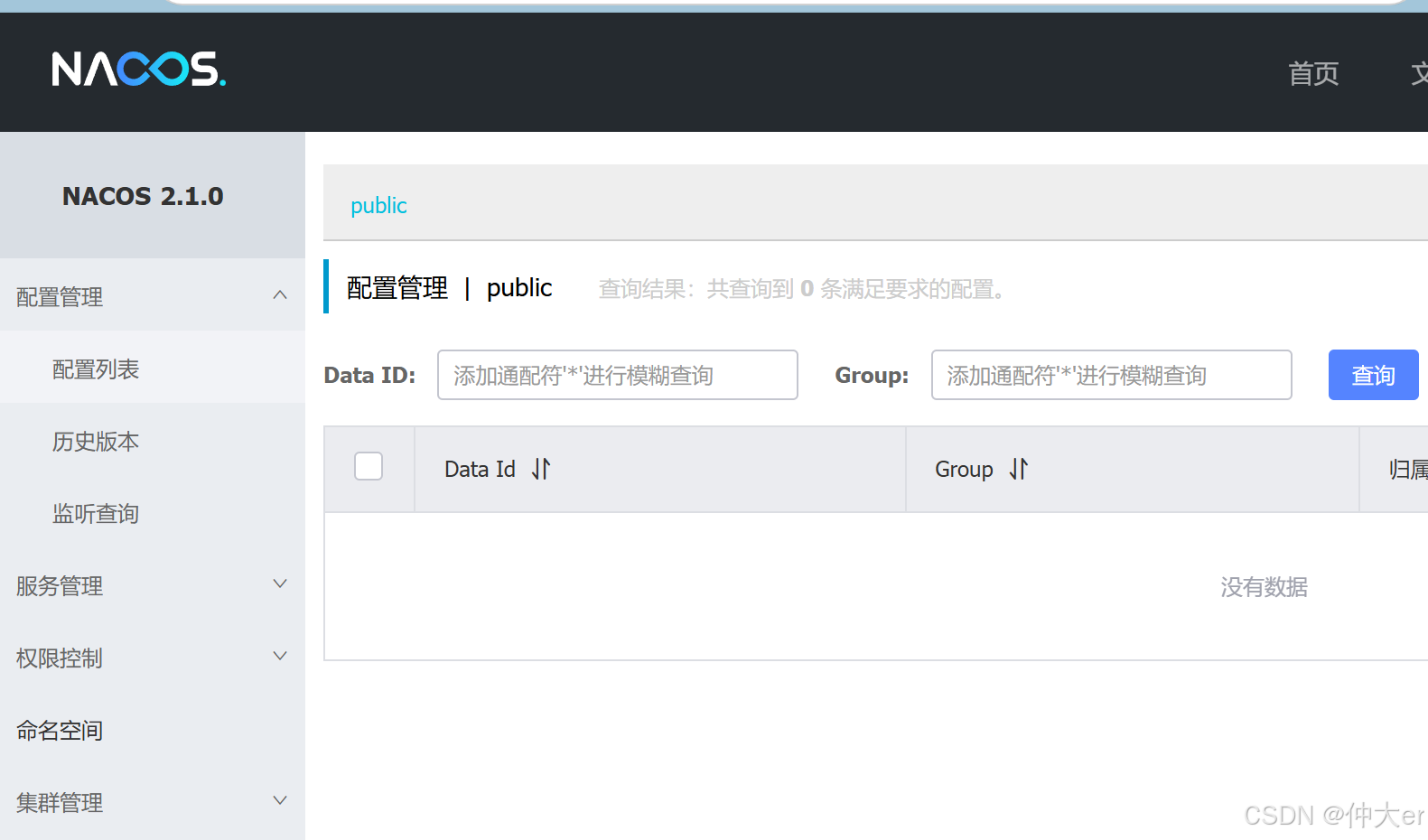Focus the Data ID search field
This screenshot has width=1428, height=840.
click(618, 375)
